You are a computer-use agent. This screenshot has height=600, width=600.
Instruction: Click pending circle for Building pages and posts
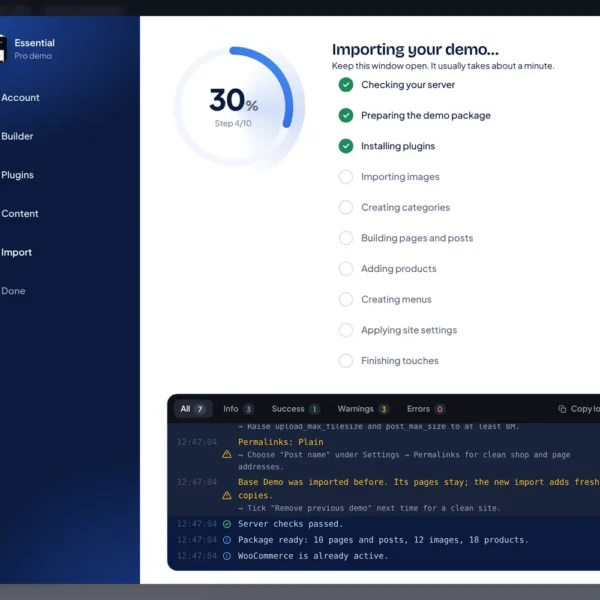pos(346,238)
